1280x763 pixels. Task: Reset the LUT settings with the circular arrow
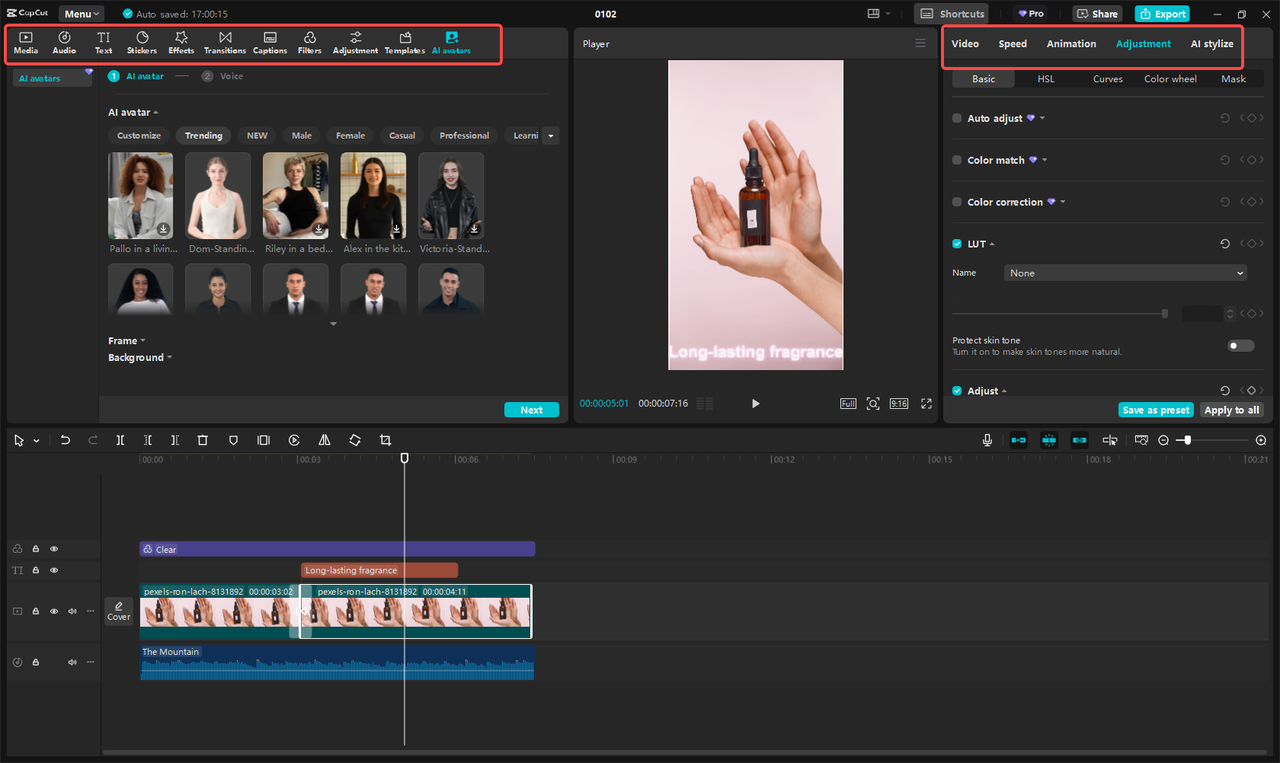click(1225, 244)
